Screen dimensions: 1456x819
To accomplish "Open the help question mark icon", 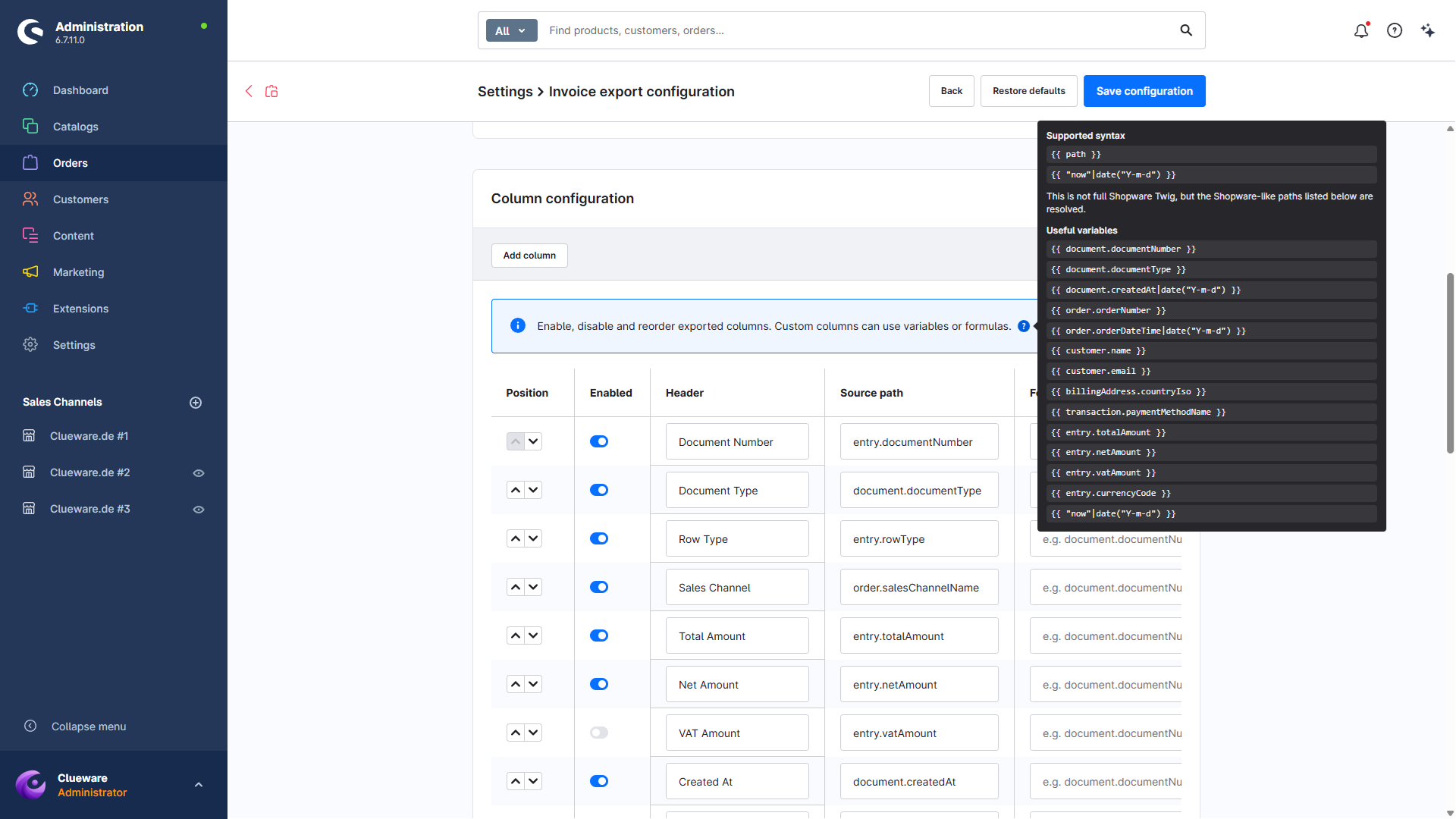I will [1395, 30].
